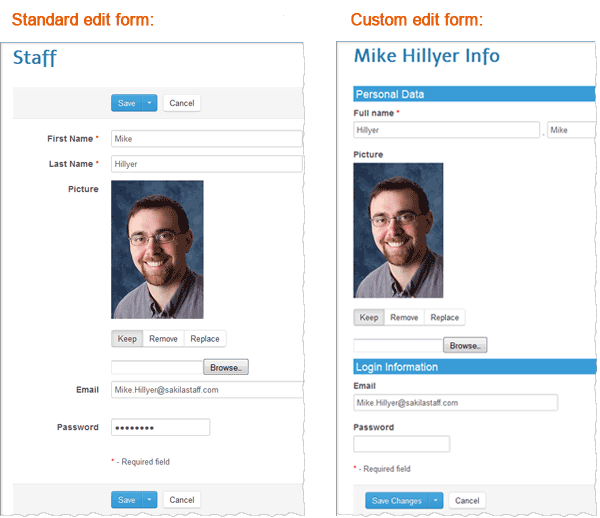Focus the Last Name field in Staff form

pos(206,164)
